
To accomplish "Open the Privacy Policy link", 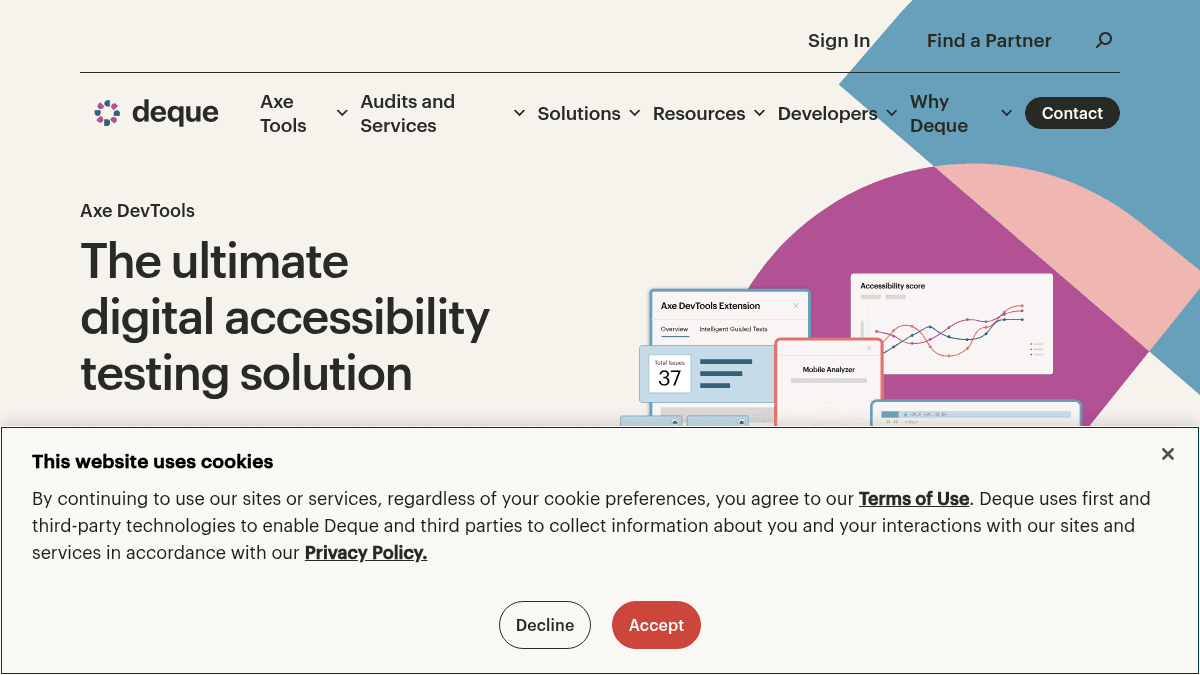I will pyautogui.click(x=366, y=553).
